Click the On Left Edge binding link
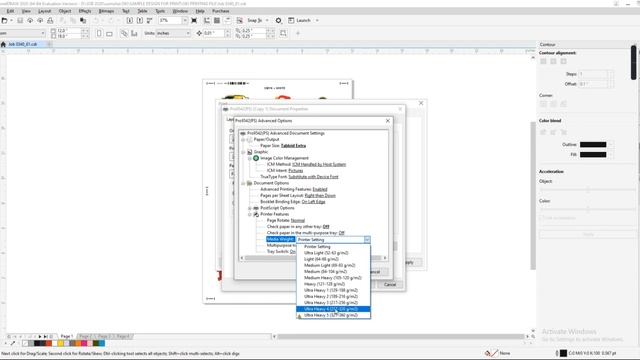The image size is (640, 360). [x=313, y=202]
